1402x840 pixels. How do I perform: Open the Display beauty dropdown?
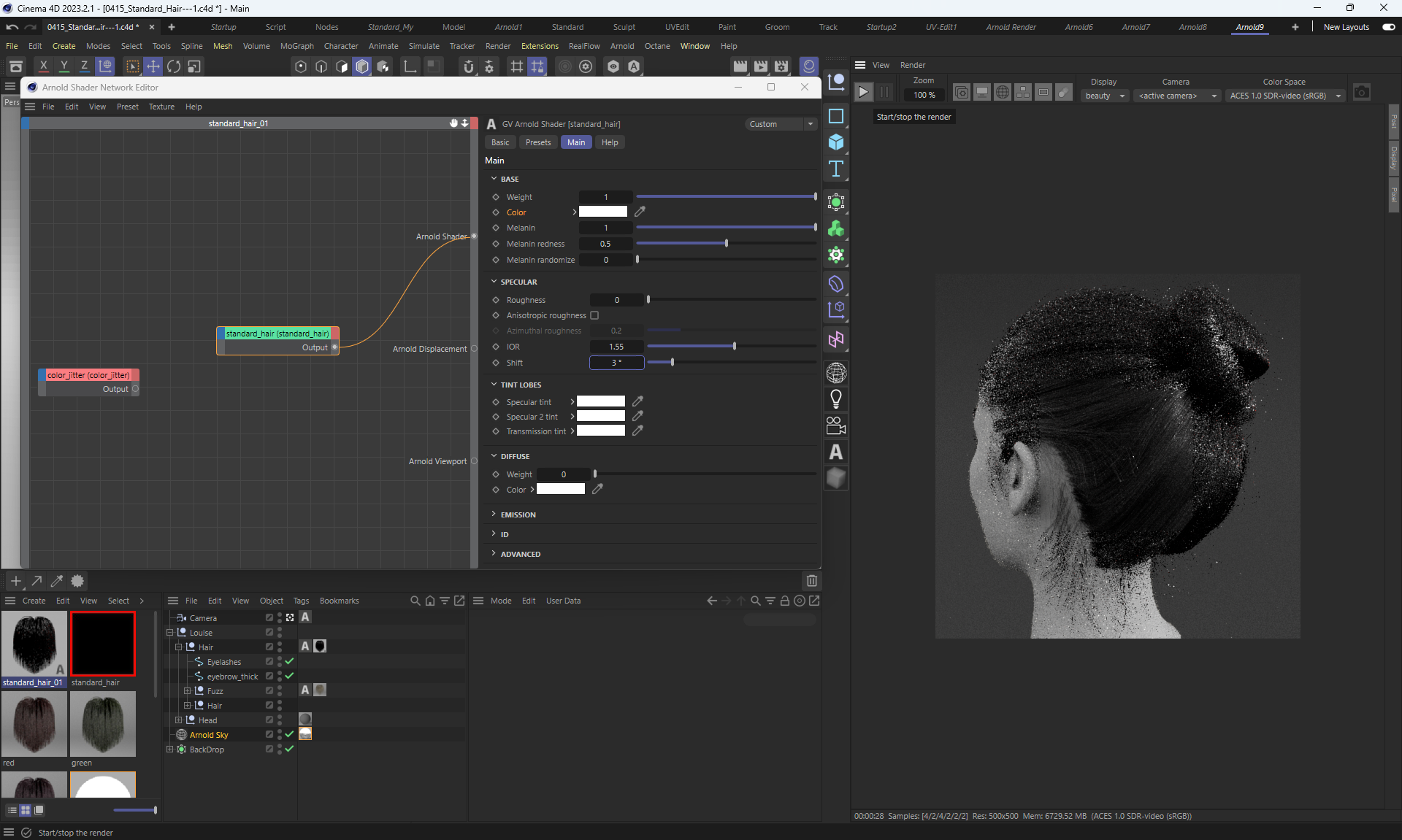[x=1105, y=96]
